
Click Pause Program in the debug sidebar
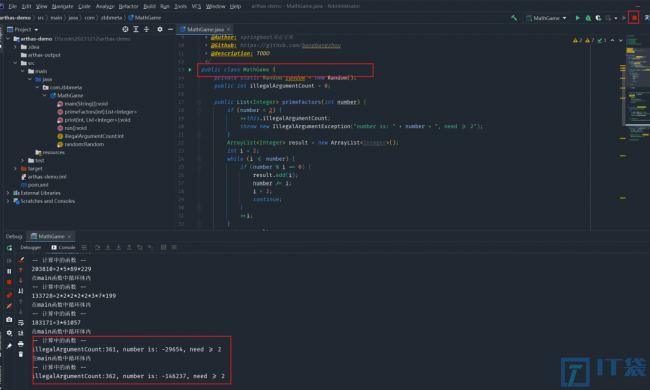[x=9, y=271]
